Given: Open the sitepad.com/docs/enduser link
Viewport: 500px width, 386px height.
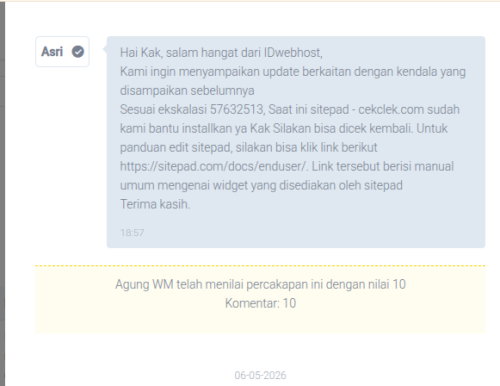Looking at the screenshot, I should tap(214, 166).
